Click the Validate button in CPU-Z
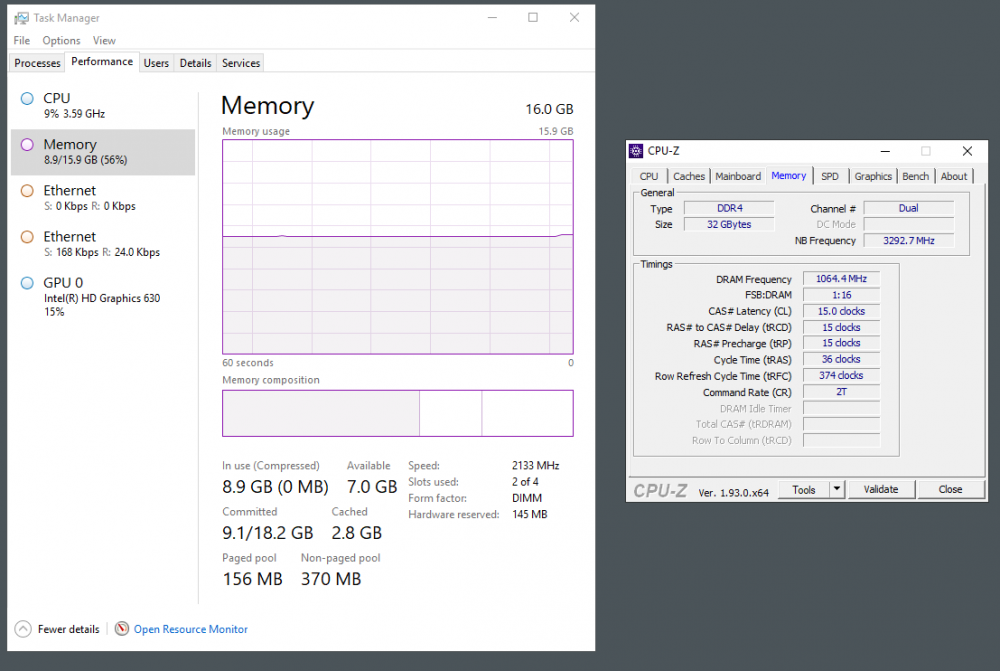Screen dimensions: 1000x671 click(881, 489)
